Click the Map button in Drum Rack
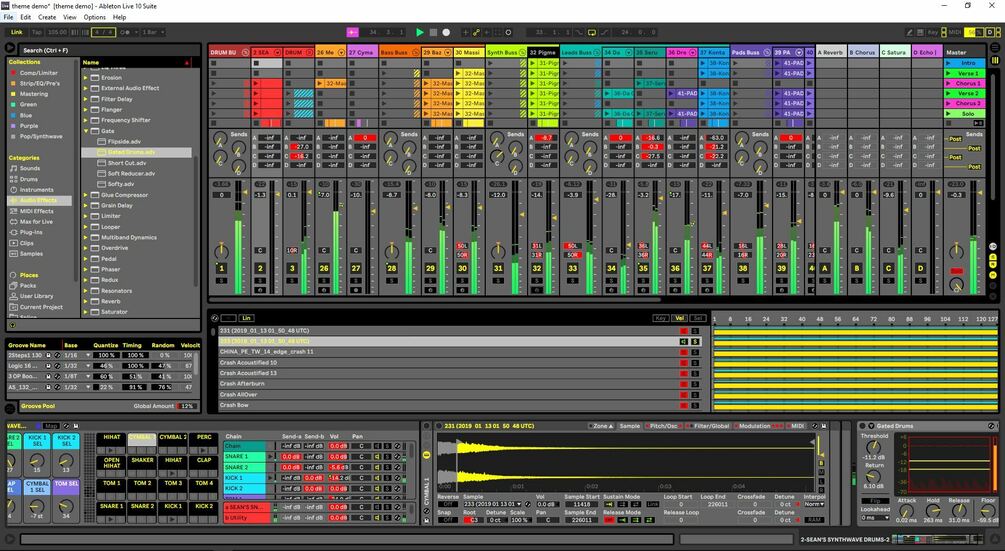The height and width of the screenshot is (551, 1005). 51,425
